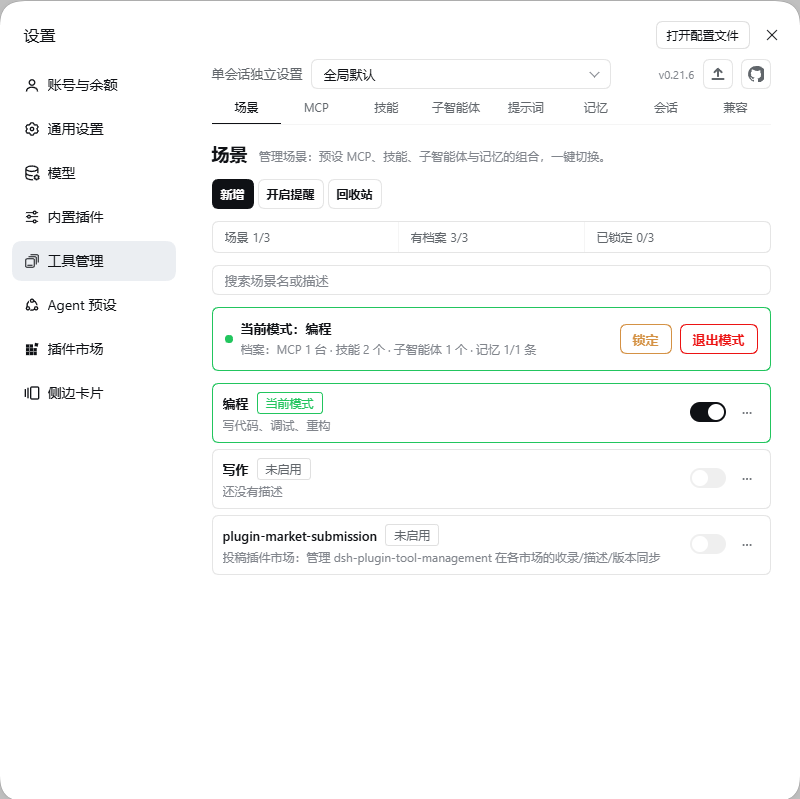Open the 回收站 button

click(355, 194)
